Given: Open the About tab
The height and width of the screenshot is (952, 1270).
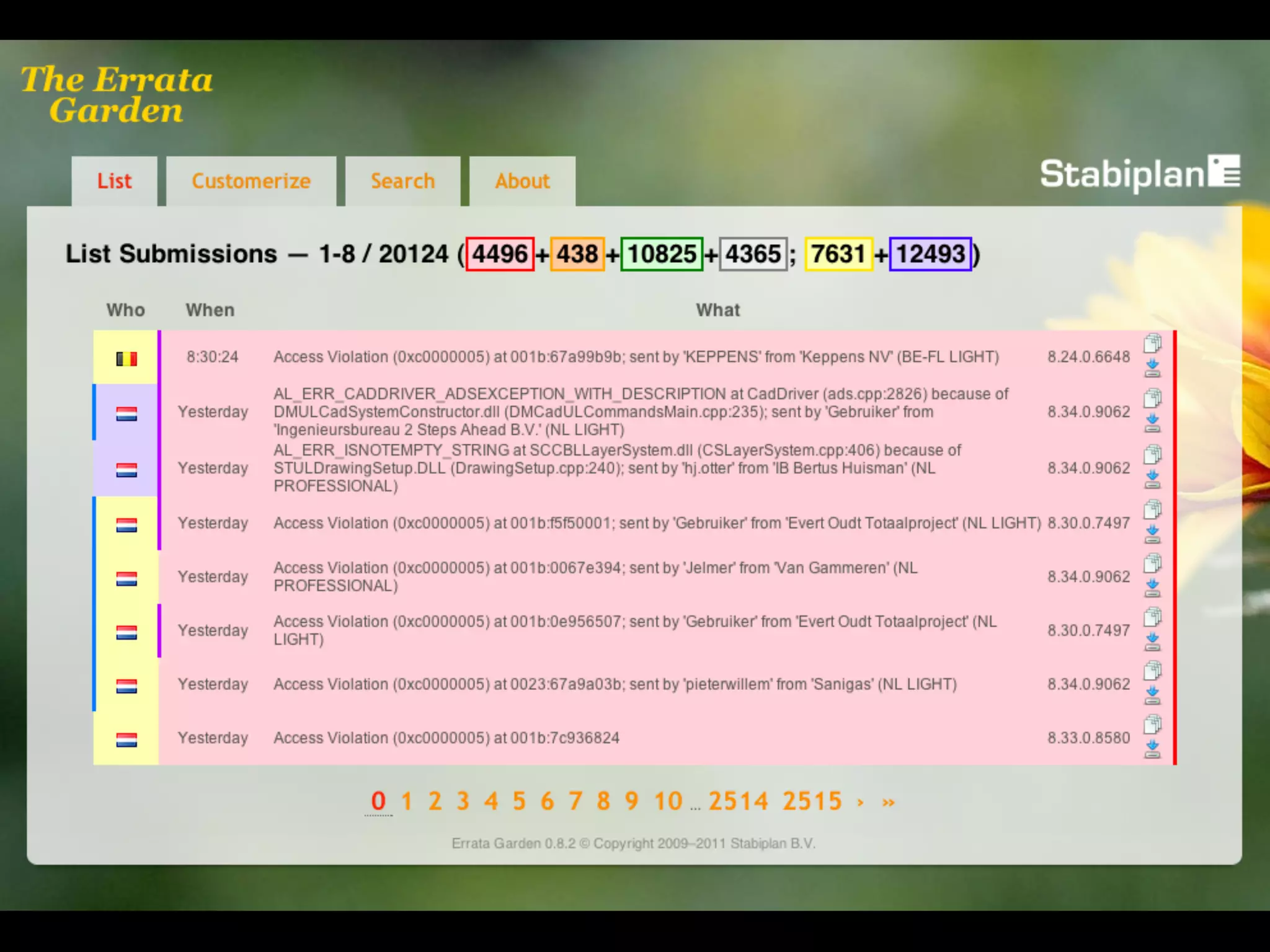Looking at the screenshot, I should point(522,181).
